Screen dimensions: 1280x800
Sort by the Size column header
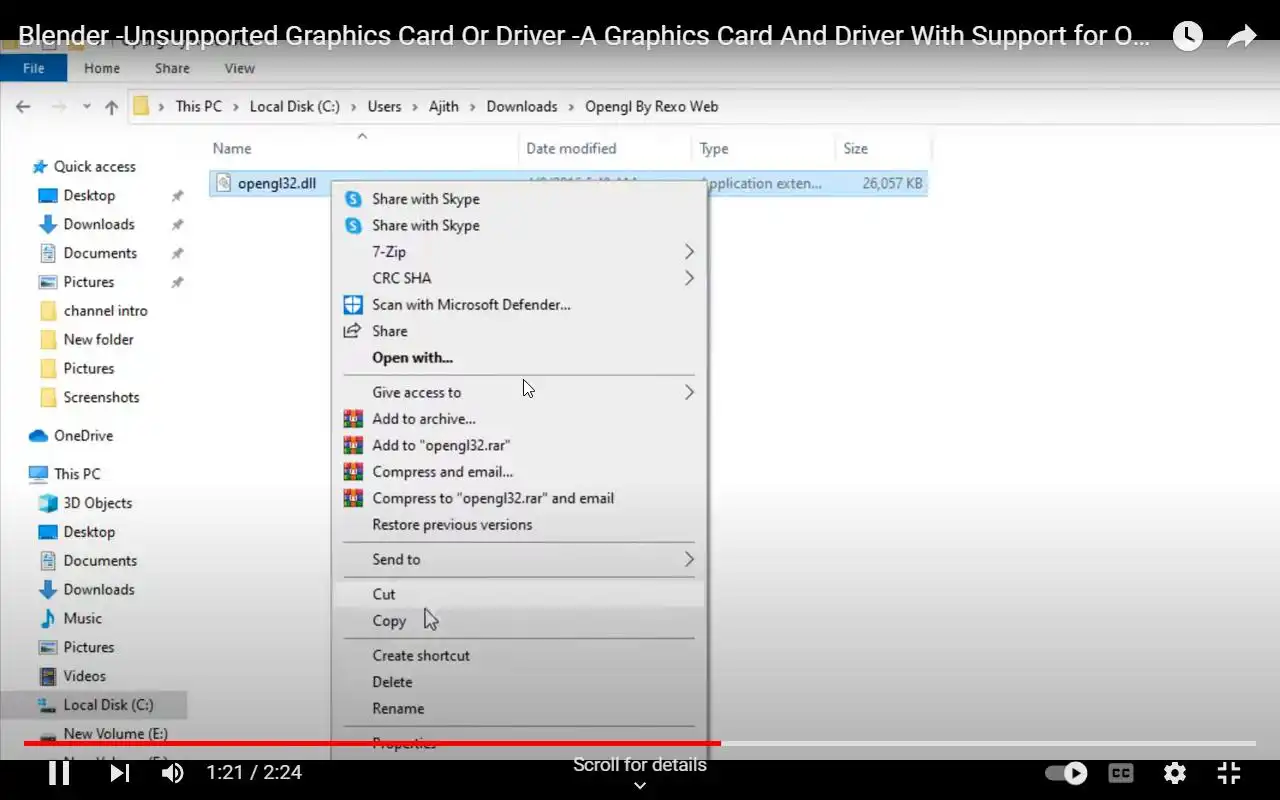click(855, 148)
